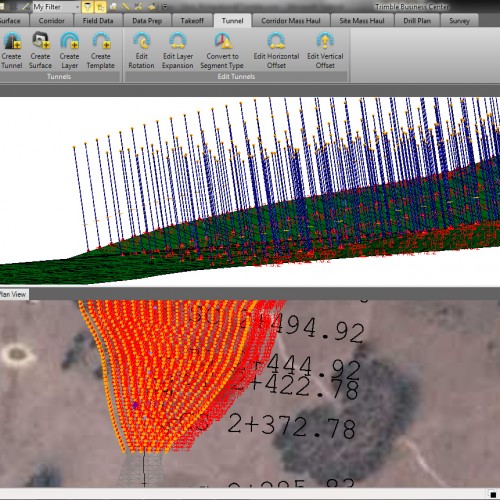Select Edit Vertical Offset tool
This screenshot has height=500, width=500.
coord(325,50)
